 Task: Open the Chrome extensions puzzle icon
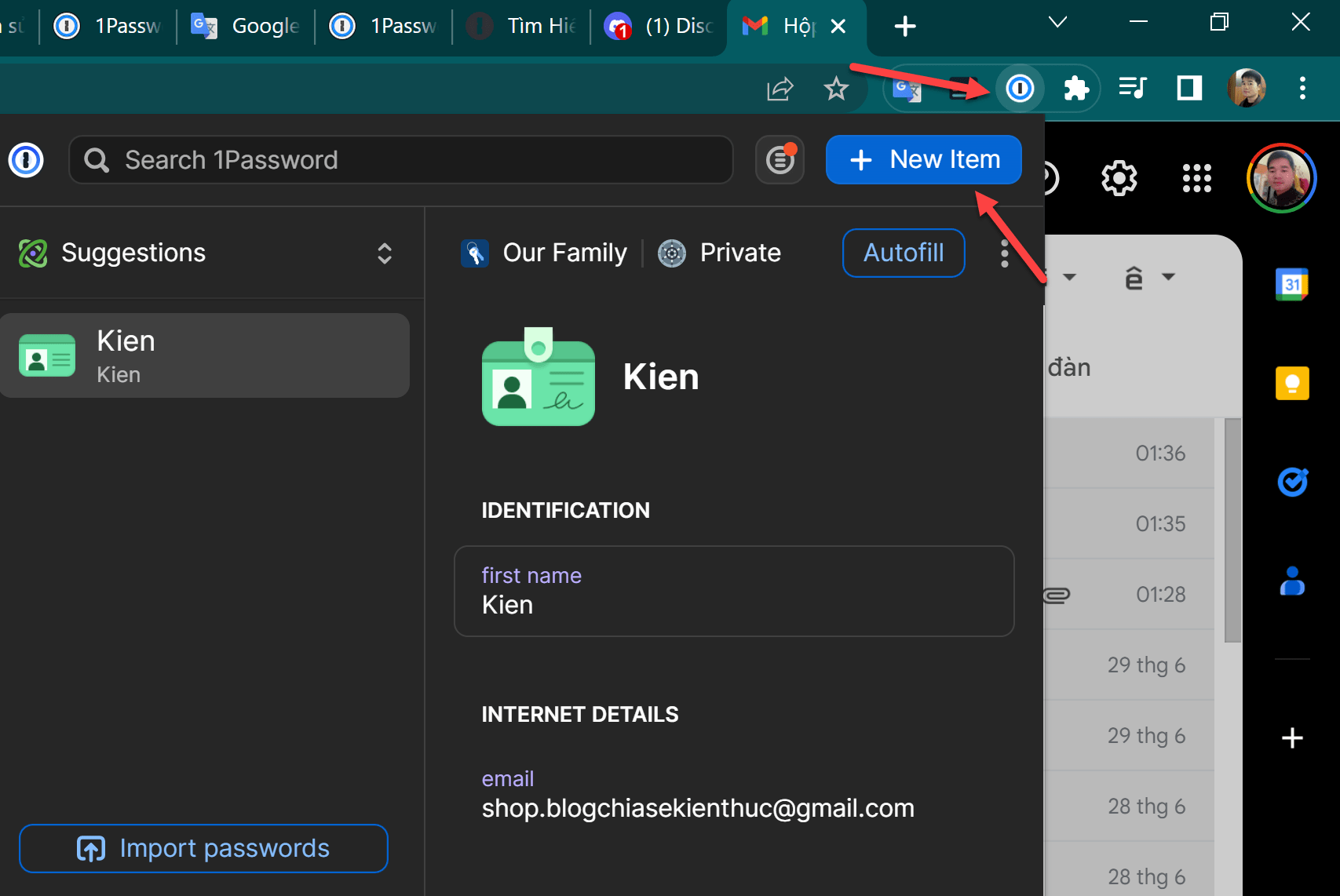point(1076,88)
